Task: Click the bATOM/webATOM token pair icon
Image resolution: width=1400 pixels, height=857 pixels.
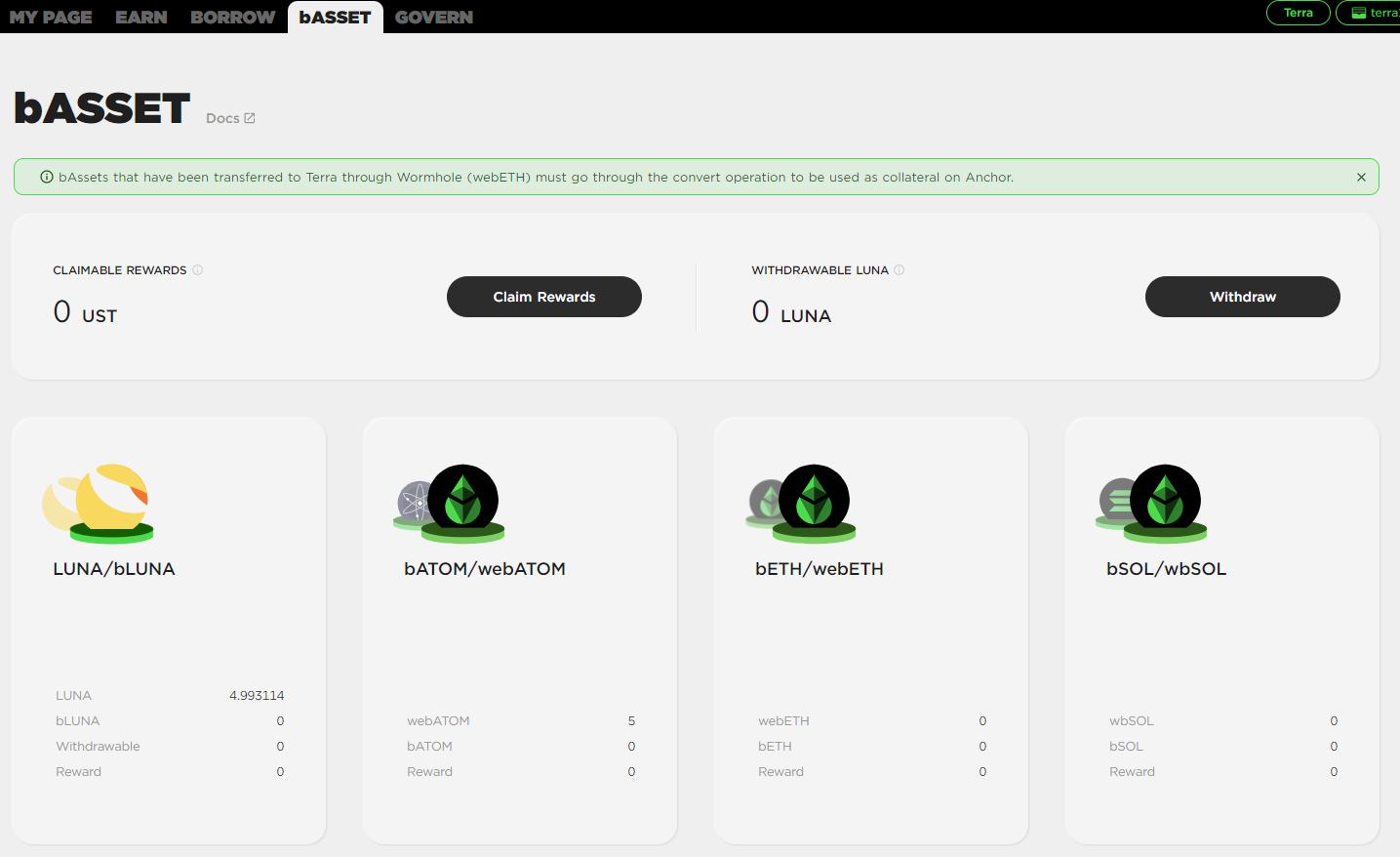Action: click(449, 504)
